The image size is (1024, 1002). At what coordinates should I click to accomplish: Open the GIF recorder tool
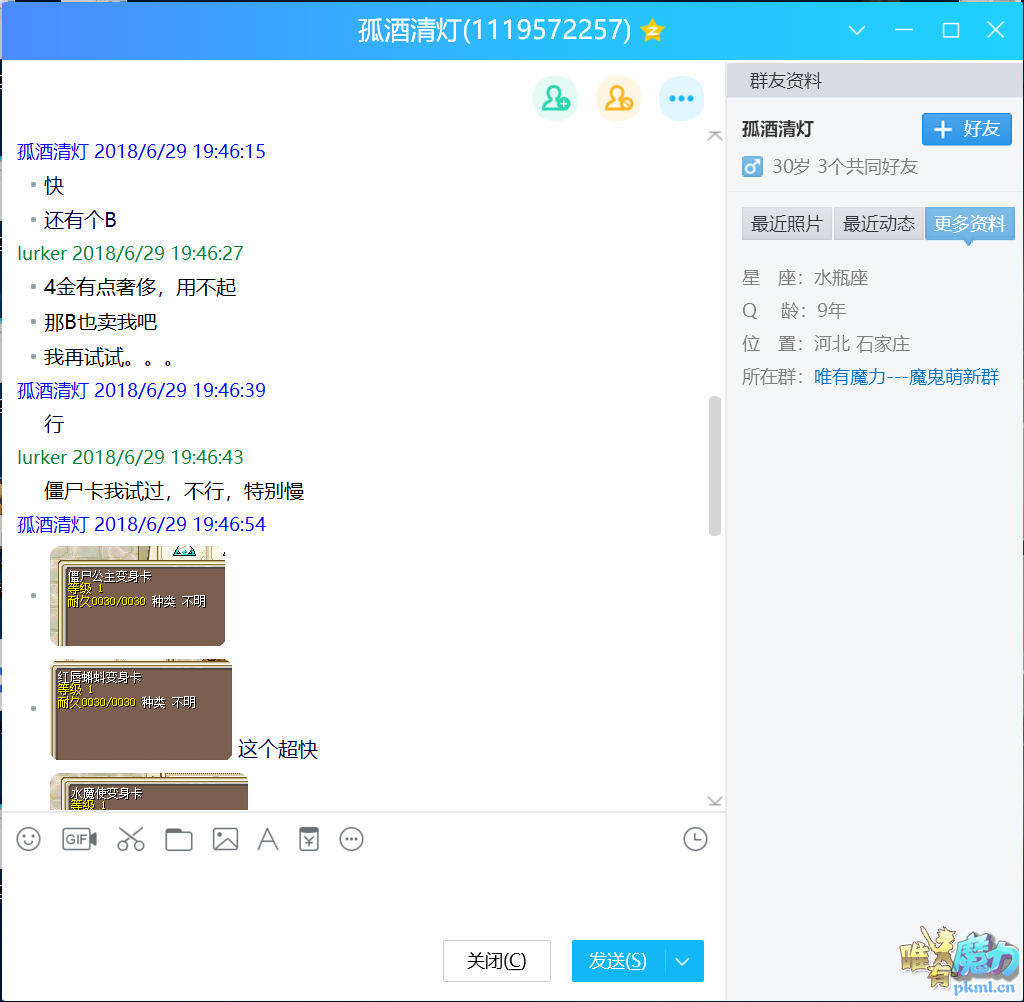pyautogui.click(x=79, y=839)
